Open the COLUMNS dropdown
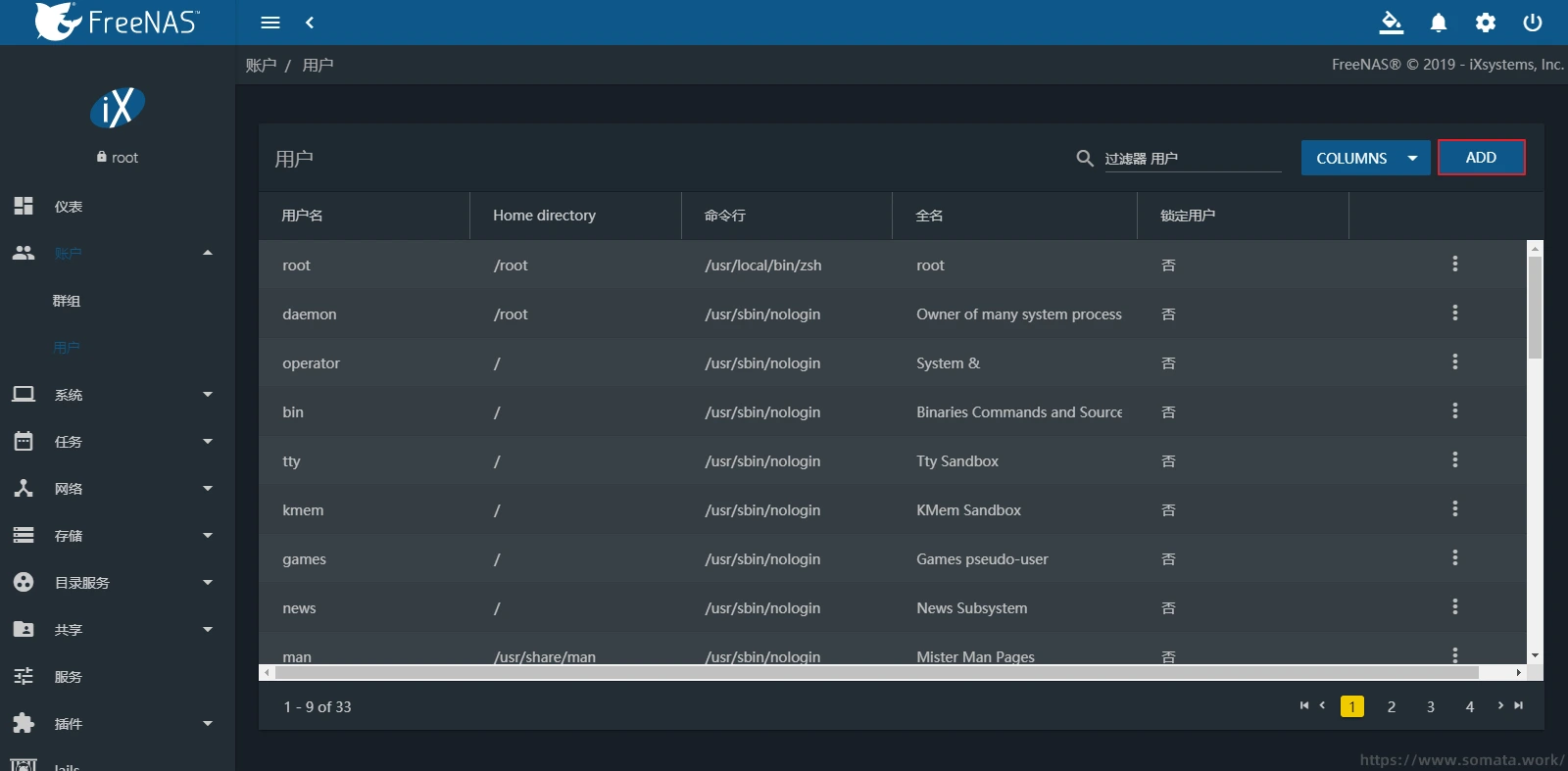 1365,158
